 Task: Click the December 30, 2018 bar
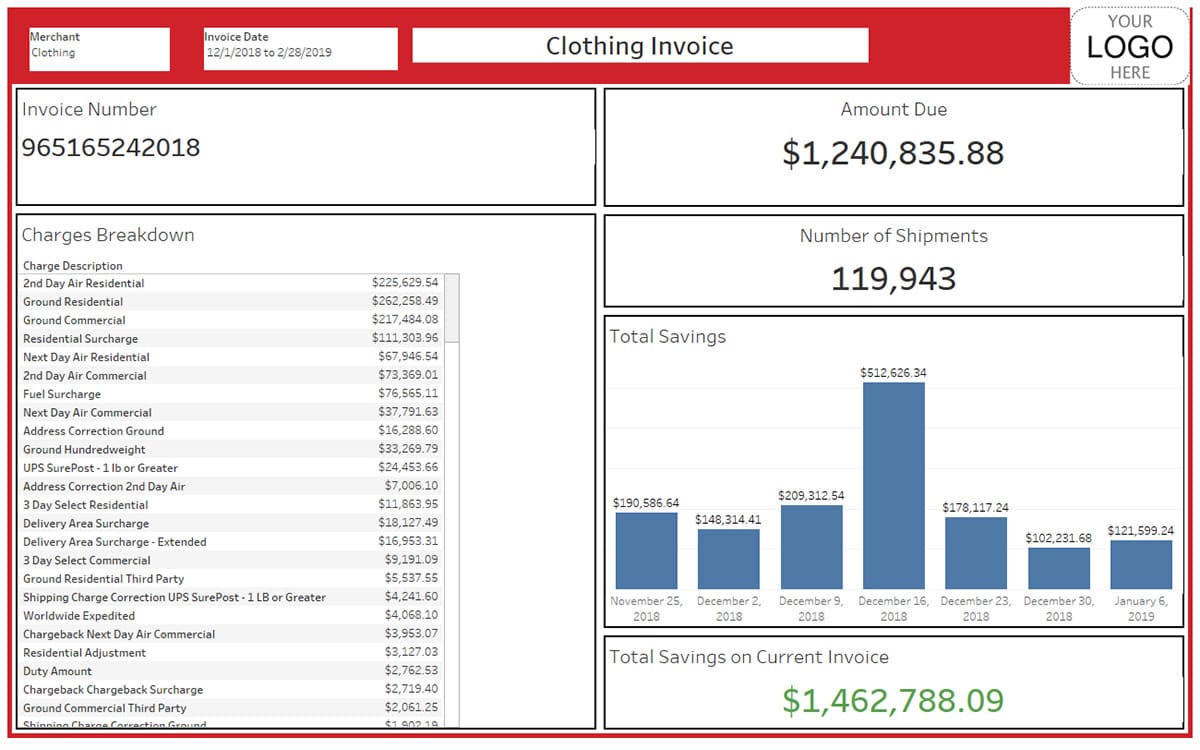tap(1058, 567)
